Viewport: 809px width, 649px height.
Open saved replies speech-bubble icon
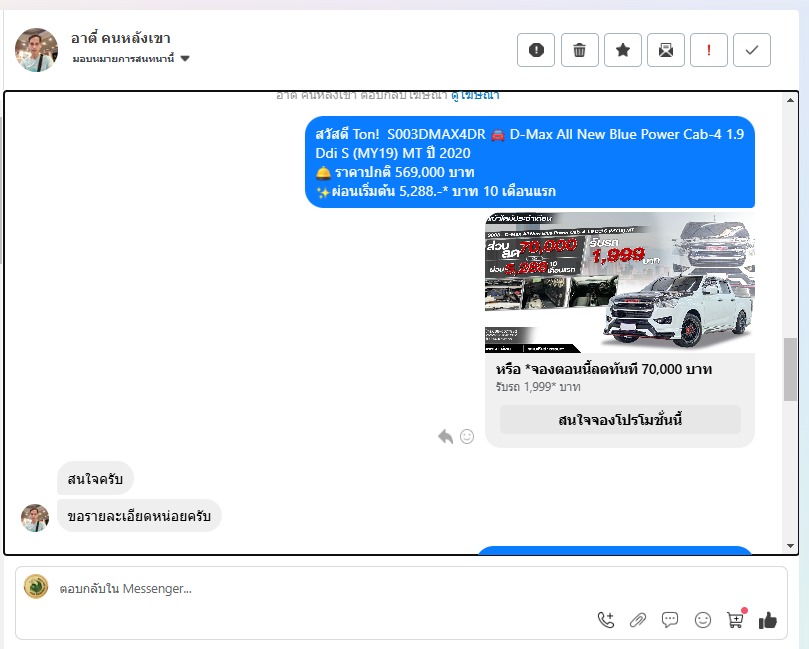coord(670,620)
